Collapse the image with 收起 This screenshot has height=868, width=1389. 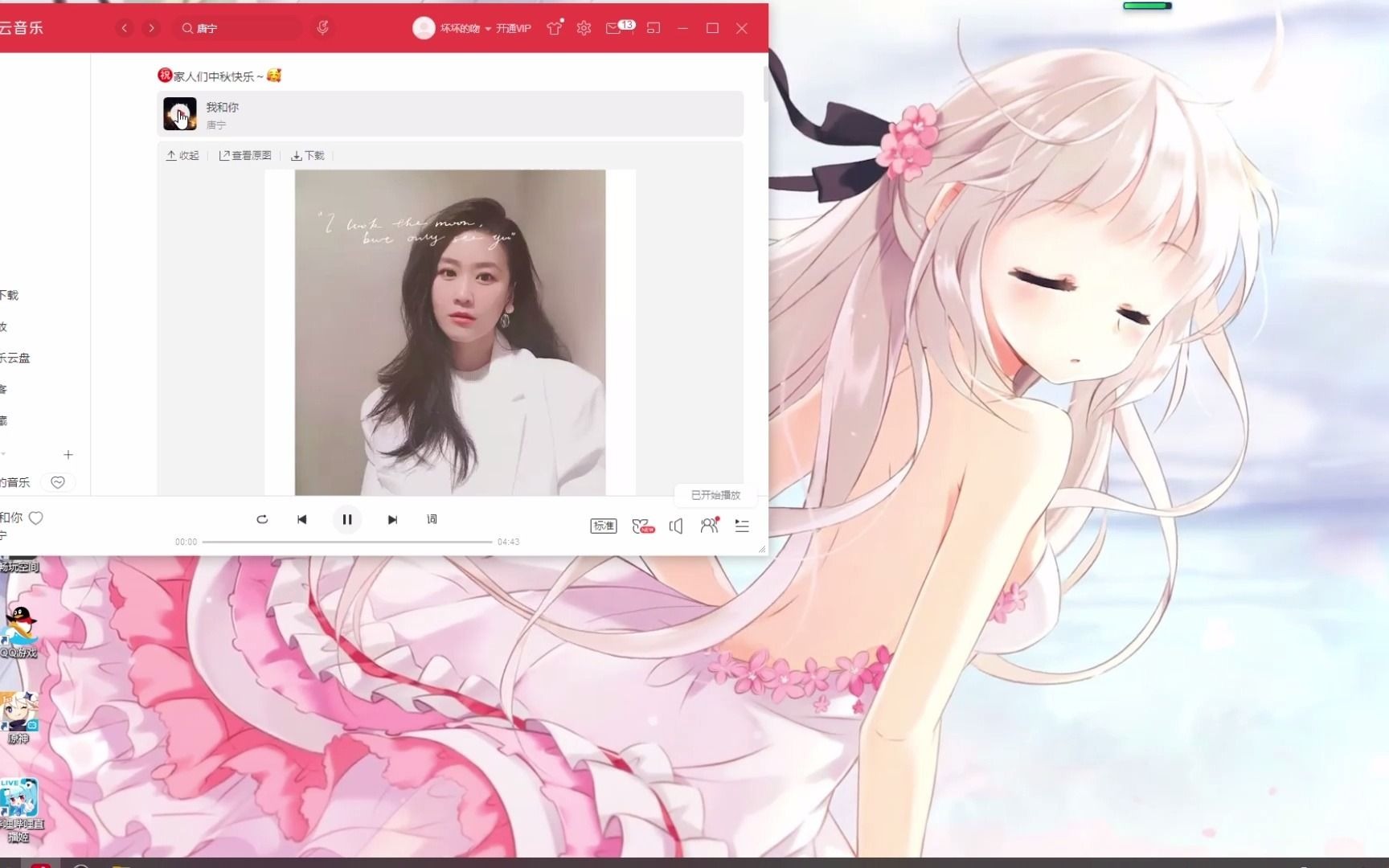click(x=182, y=155)
